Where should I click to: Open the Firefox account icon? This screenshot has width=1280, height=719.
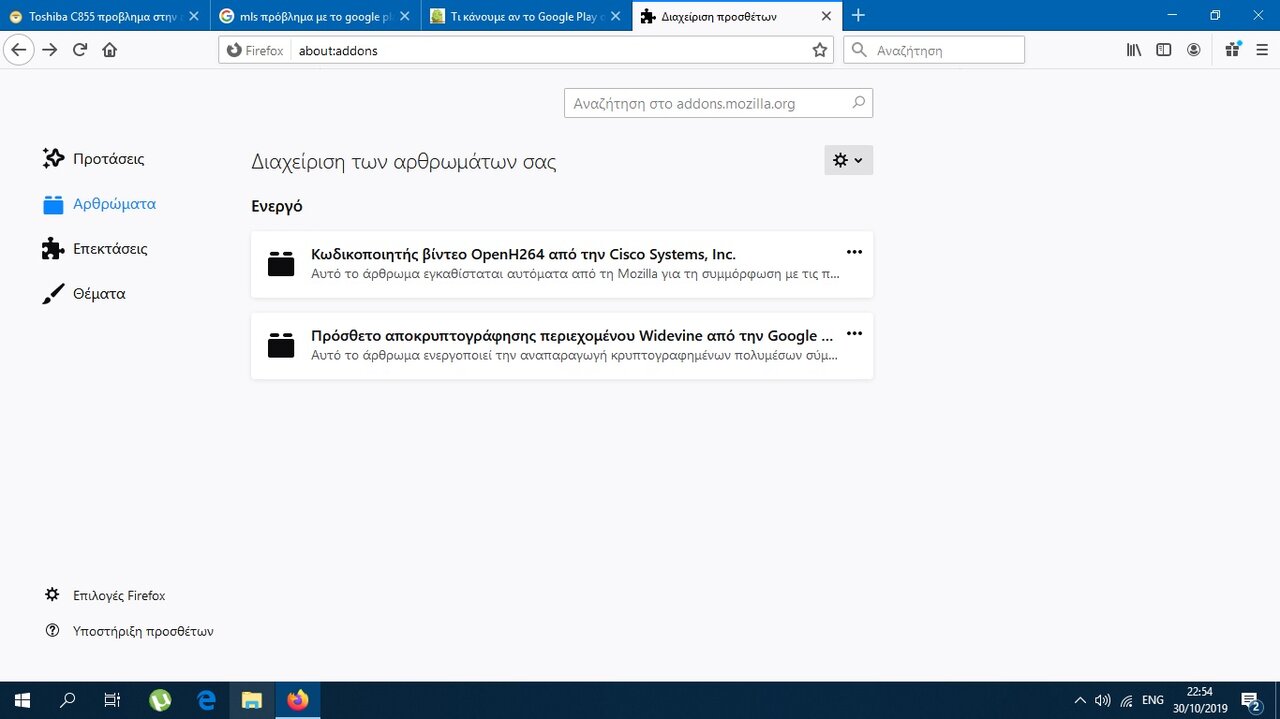point(1194,50)
